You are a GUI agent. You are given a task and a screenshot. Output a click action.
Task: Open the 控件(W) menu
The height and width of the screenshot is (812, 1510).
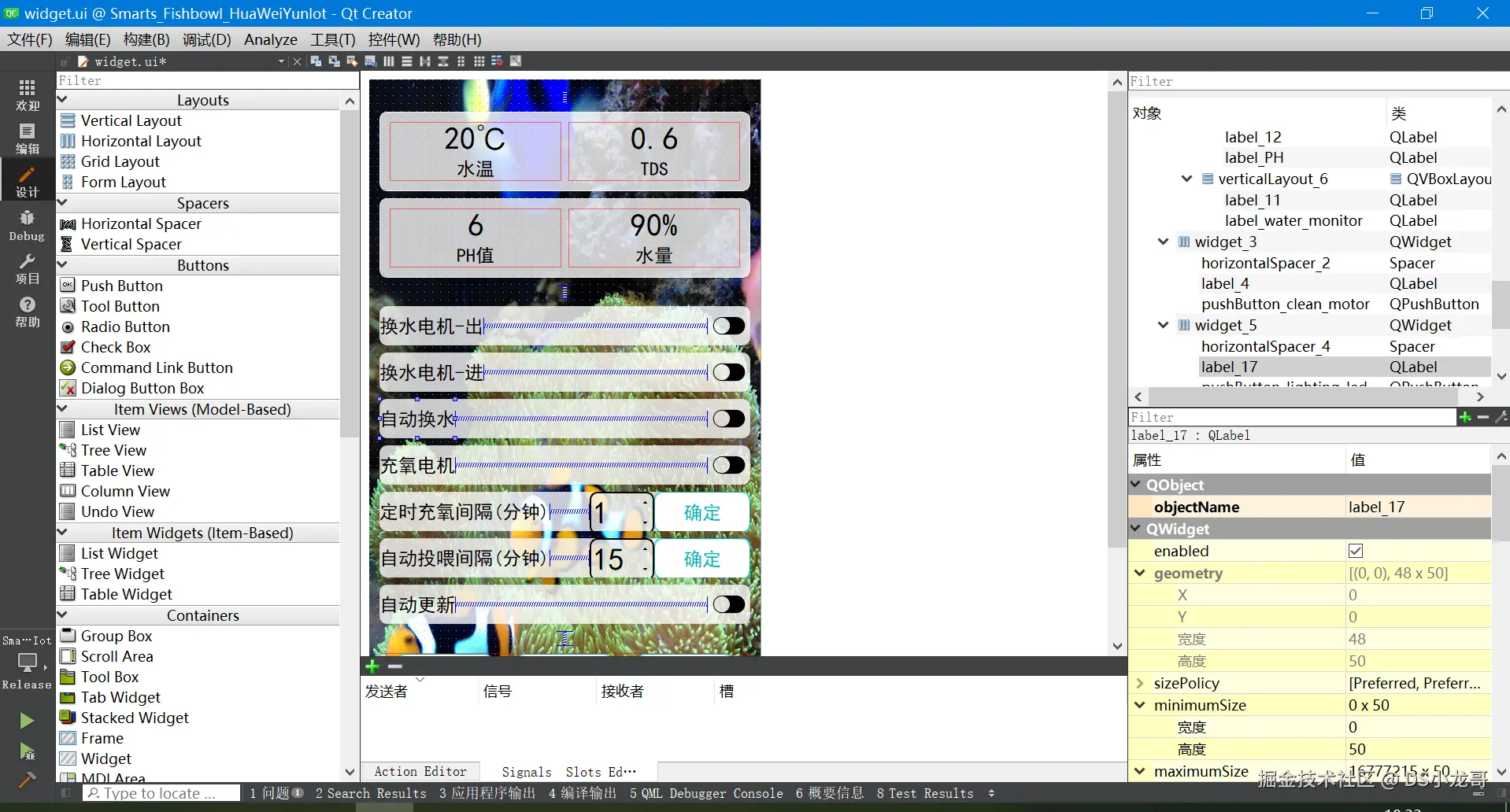pos(394,39)
